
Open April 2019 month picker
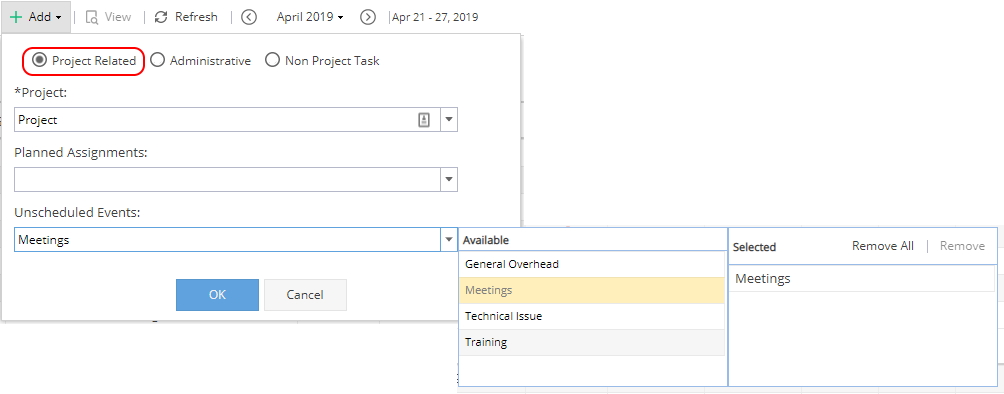[x=310, y=17]
